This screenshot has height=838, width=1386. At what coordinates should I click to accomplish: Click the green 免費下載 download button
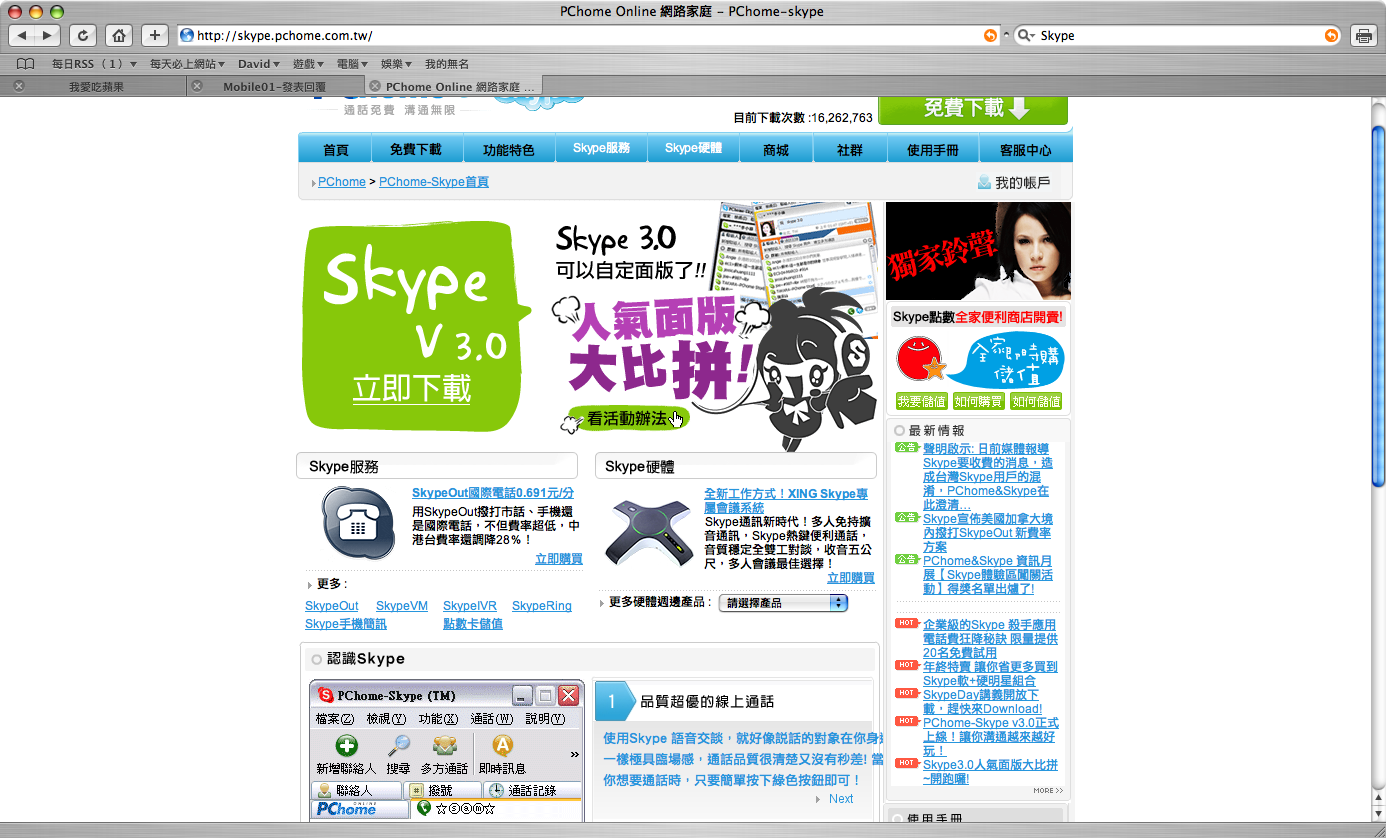point(973,109)
